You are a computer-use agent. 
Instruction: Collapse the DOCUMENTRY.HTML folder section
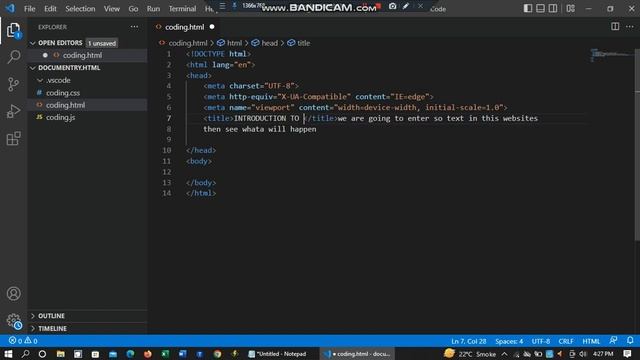pos(69,68)
